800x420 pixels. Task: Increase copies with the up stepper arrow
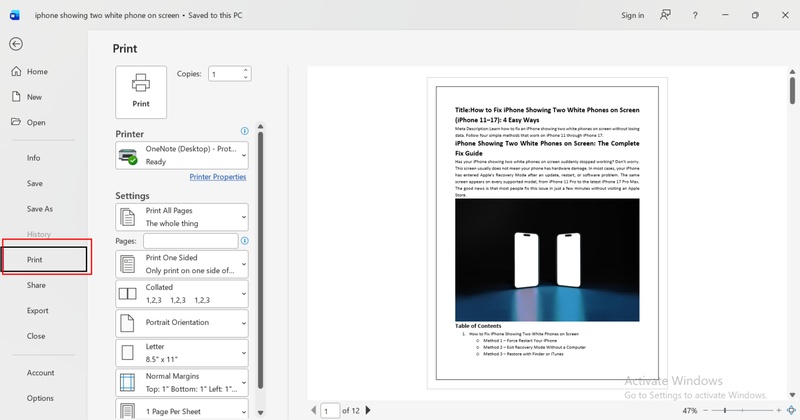click(x=245, y=70)
